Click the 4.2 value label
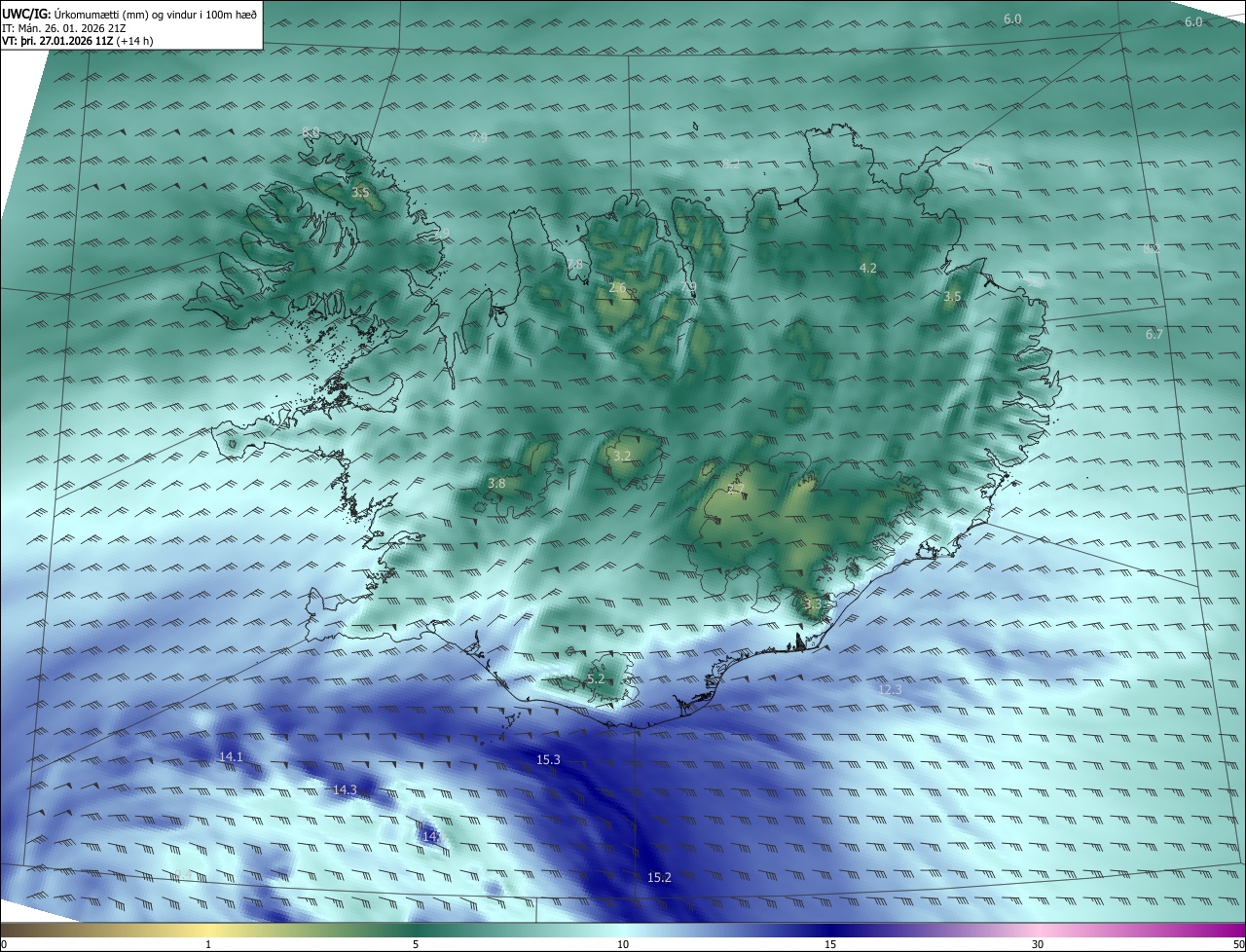The width and height of the screenshot is (1246, 952). coord(868,268)
